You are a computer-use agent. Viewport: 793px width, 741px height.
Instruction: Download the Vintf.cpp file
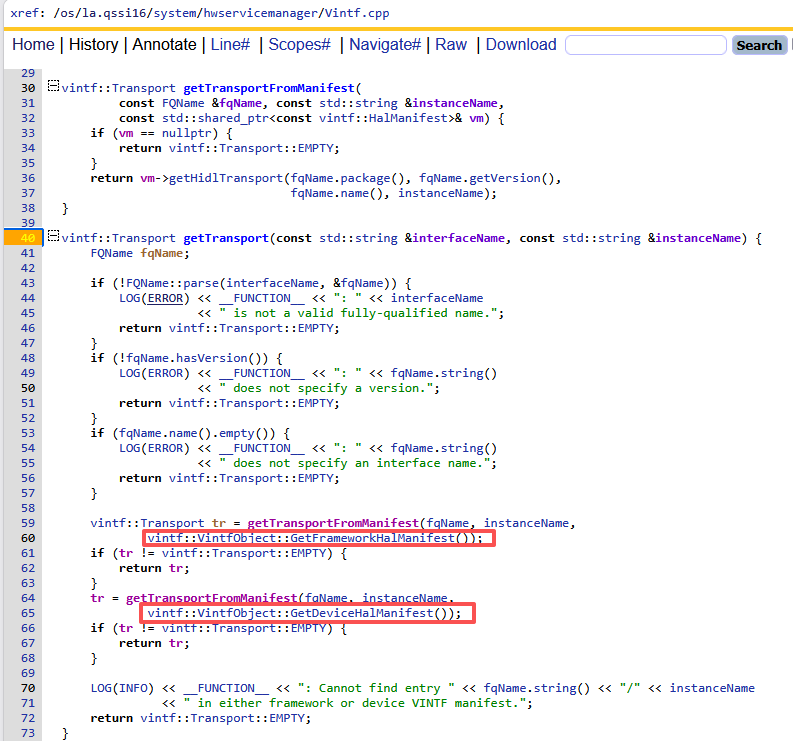pyautogui.click(x=521, y=45)
